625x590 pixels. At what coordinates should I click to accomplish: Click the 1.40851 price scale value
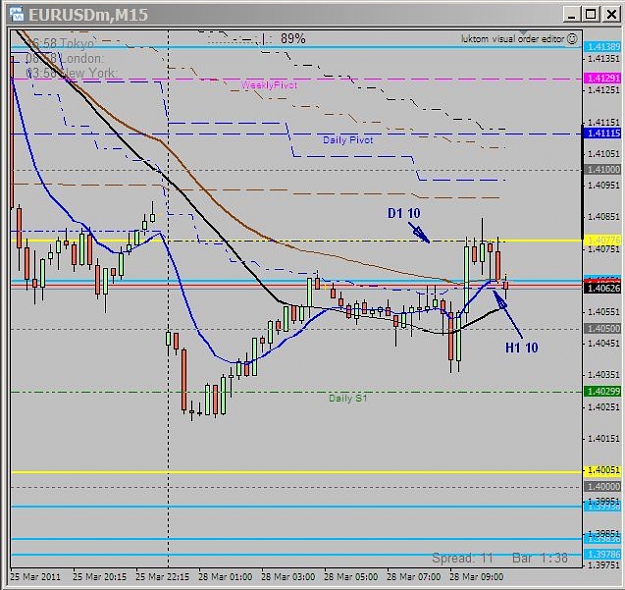click(x=604, y=217)
